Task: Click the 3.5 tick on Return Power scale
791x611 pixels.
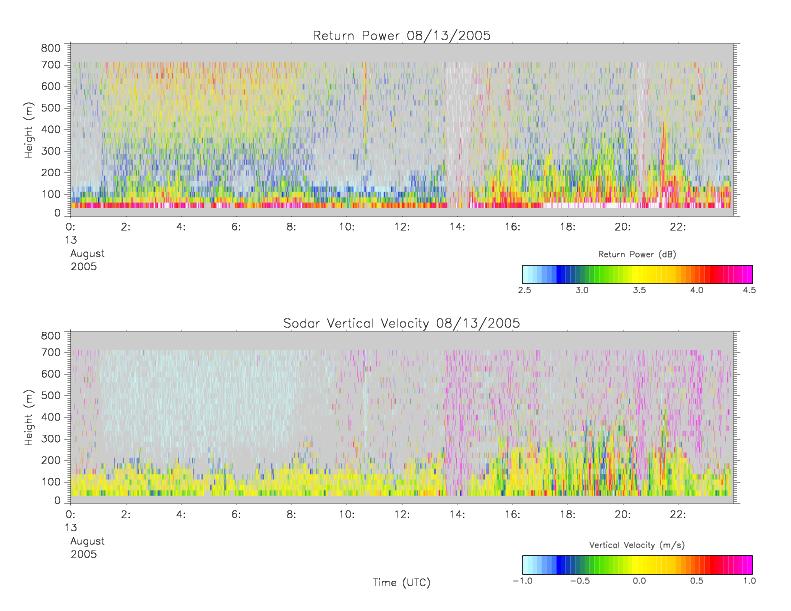Action: tap(639, 290)
